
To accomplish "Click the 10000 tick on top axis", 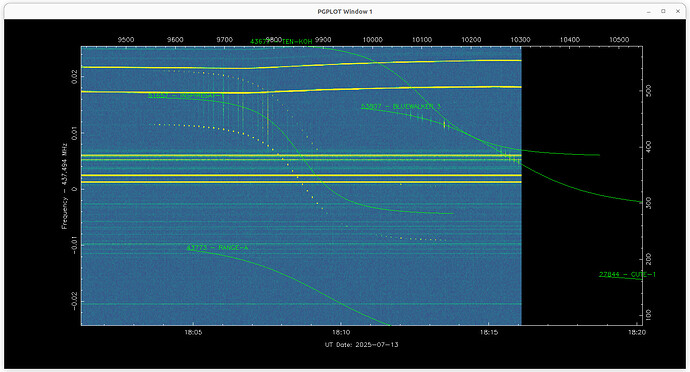I will pos(372,40).
